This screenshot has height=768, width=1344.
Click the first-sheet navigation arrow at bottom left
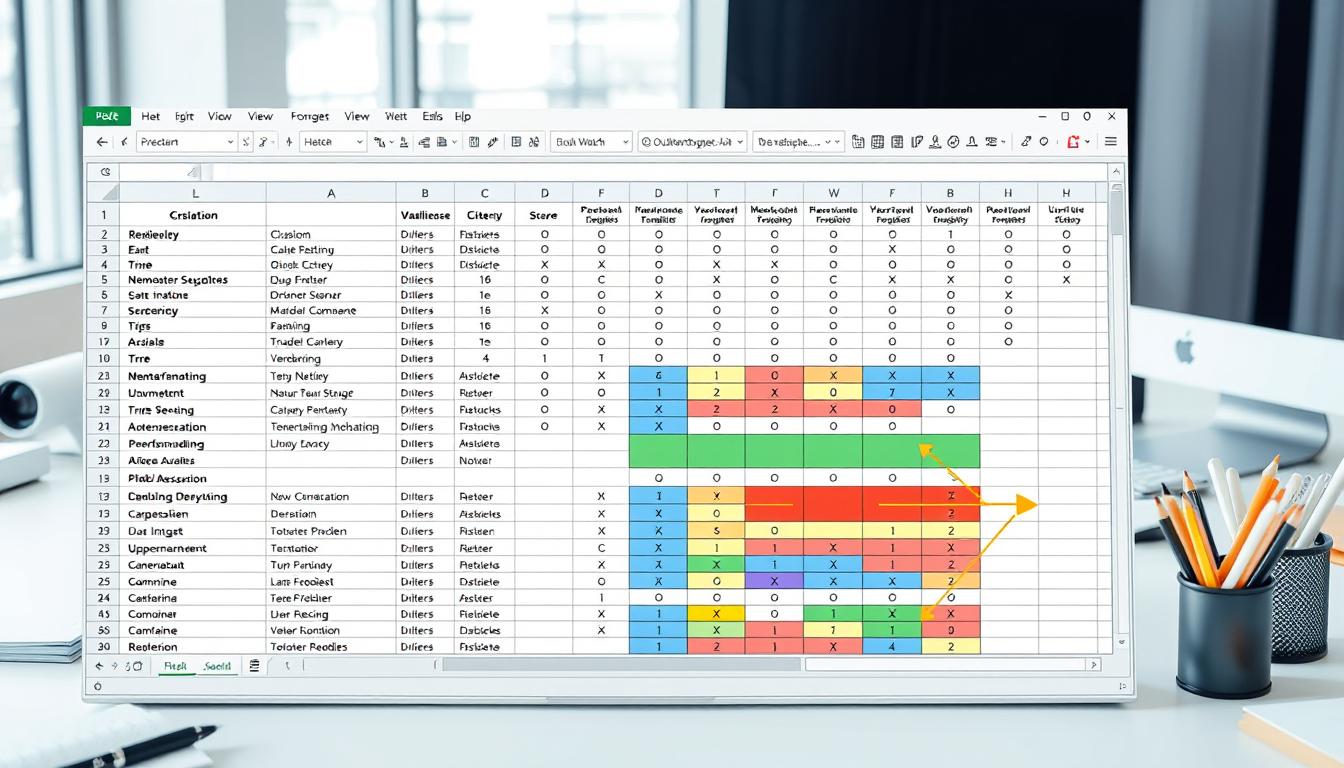(100, 665)
